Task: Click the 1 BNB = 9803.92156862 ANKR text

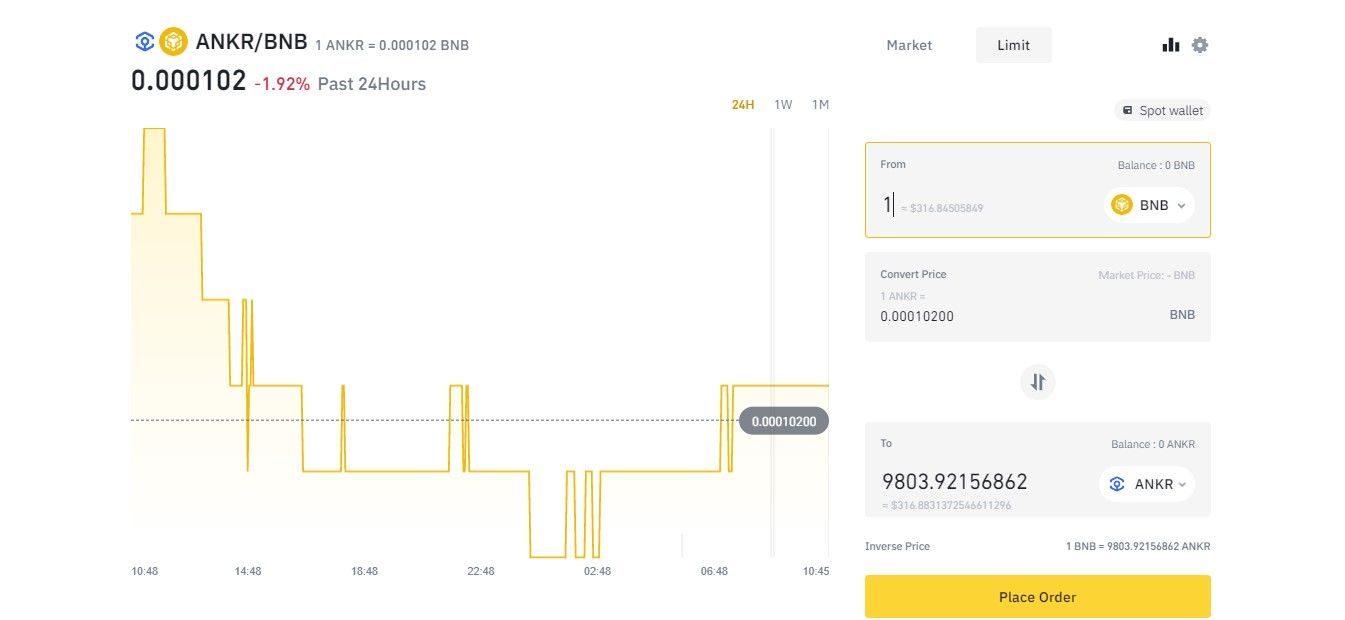Action: (1138, 547)
